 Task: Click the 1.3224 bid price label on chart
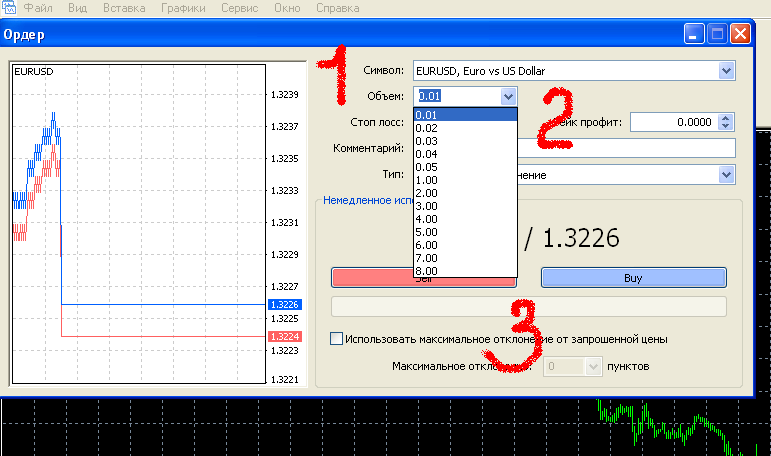click(x=285, y=336)
